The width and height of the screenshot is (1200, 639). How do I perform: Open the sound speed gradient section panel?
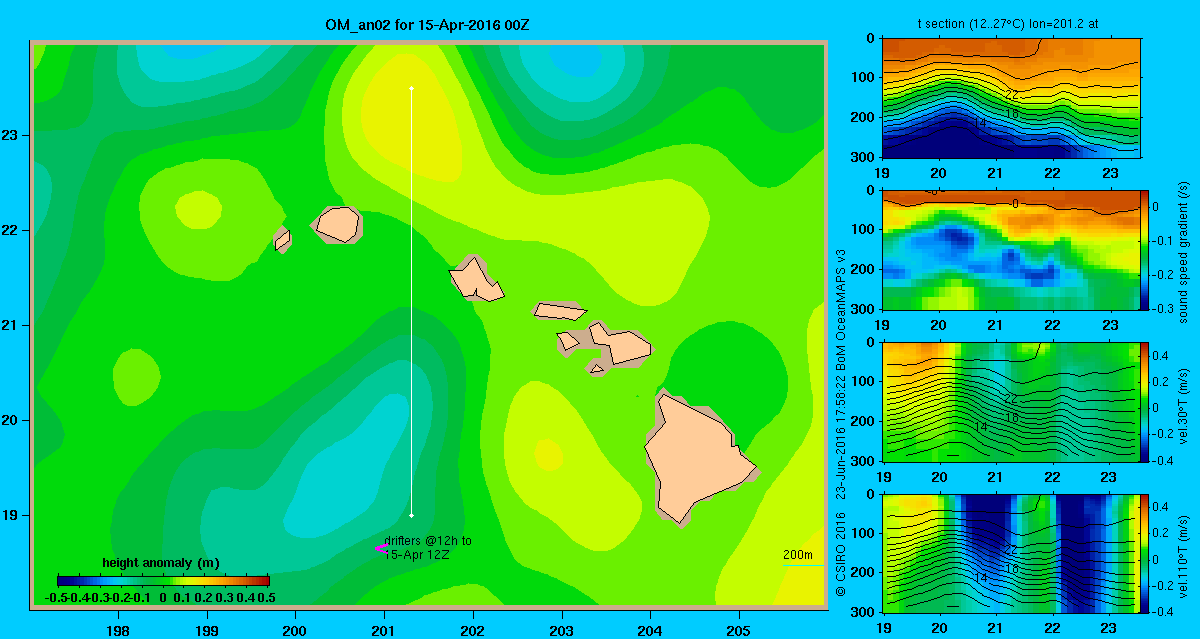(1009, 248)
